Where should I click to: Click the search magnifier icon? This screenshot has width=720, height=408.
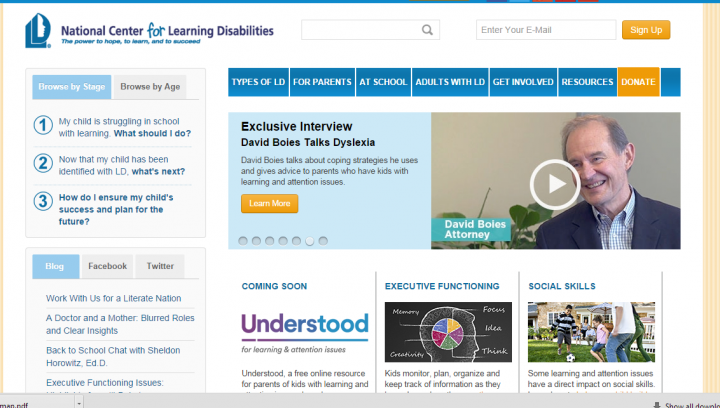pos(427,30)
